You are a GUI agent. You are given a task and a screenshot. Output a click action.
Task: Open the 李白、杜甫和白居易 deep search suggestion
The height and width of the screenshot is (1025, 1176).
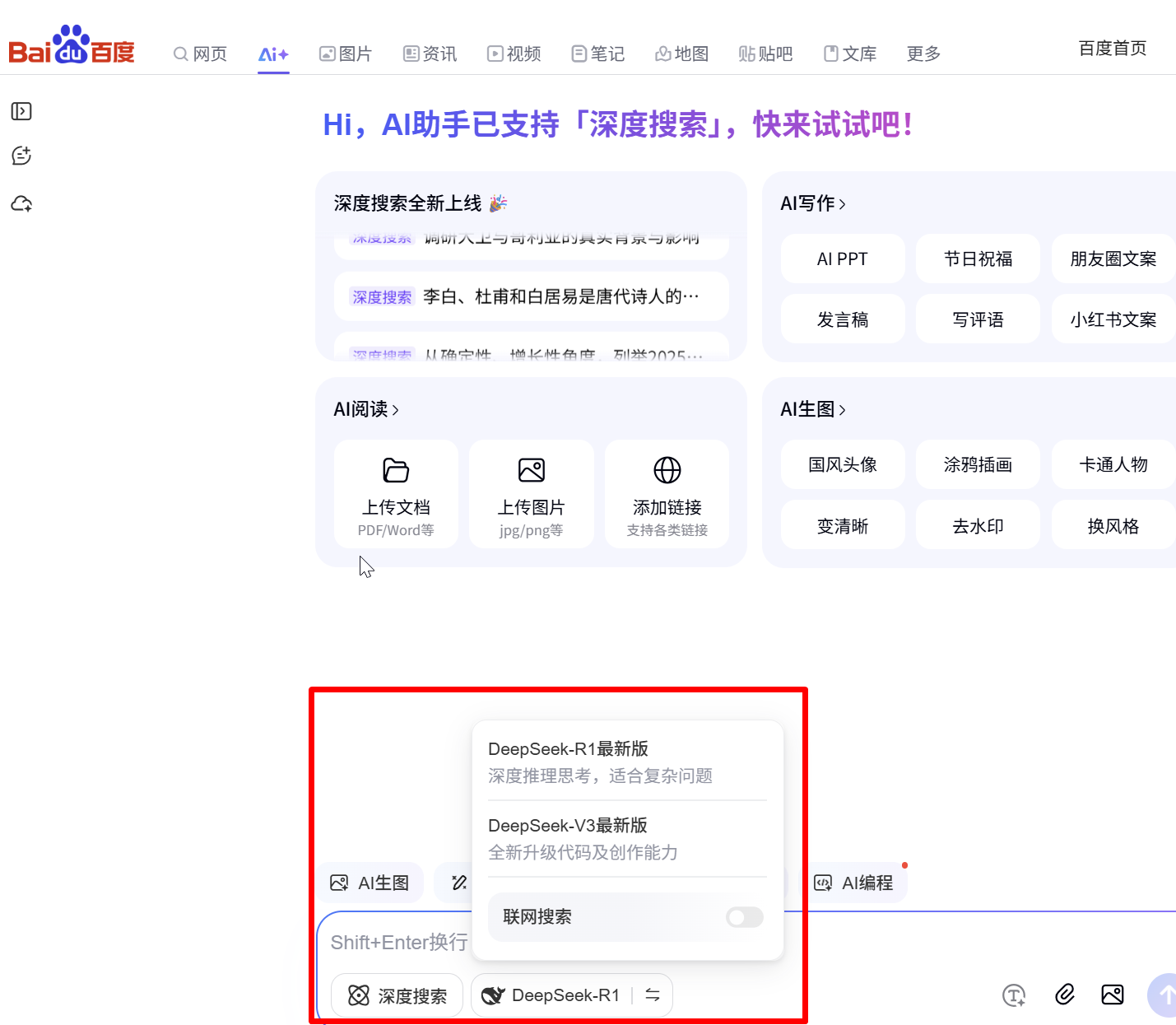click(532, 296)
